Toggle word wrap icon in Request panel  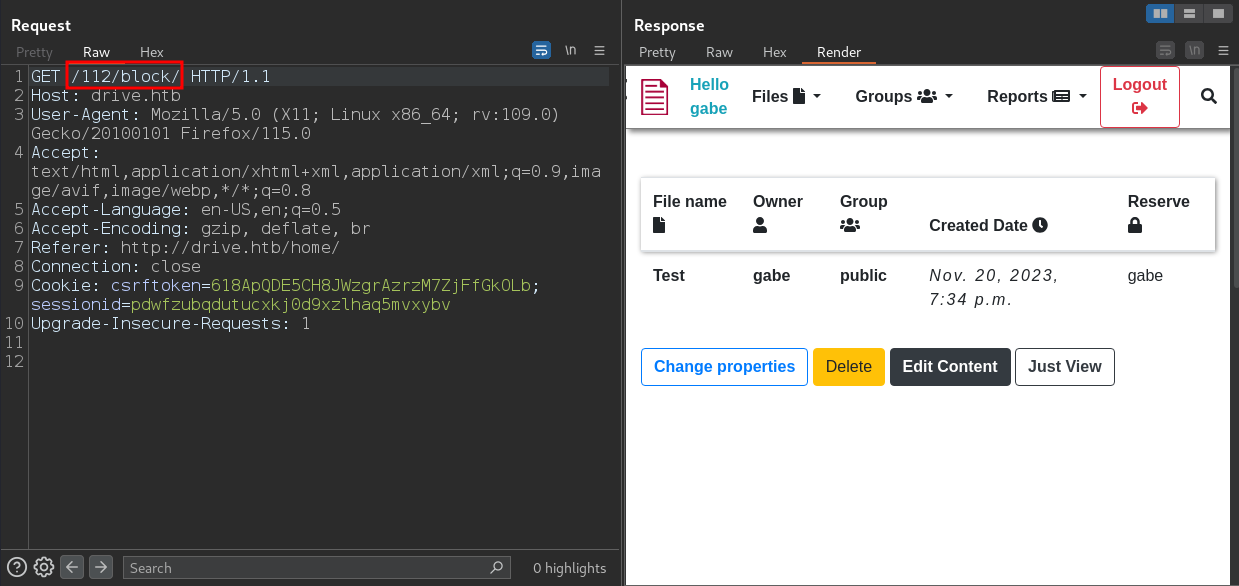coord(541,50)
